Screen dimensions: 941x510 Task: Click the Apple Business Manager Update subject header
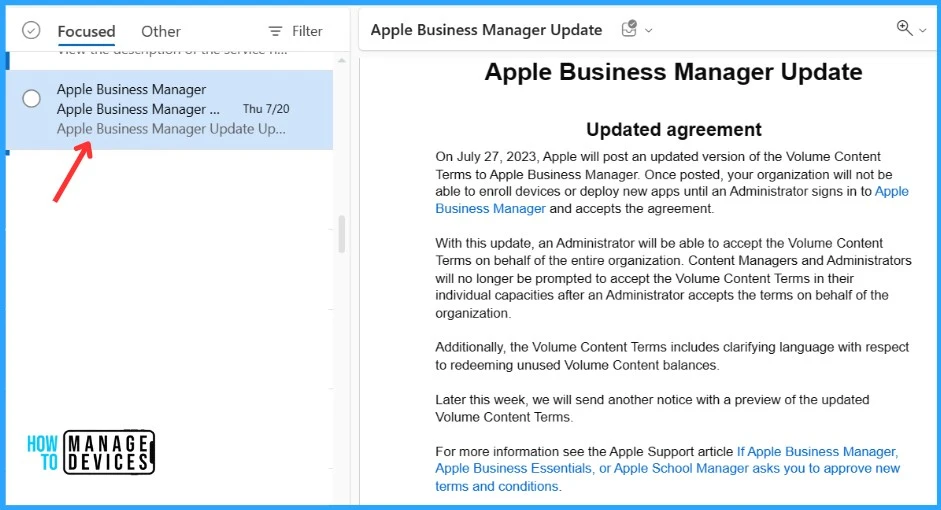click(x=486, y=30)
